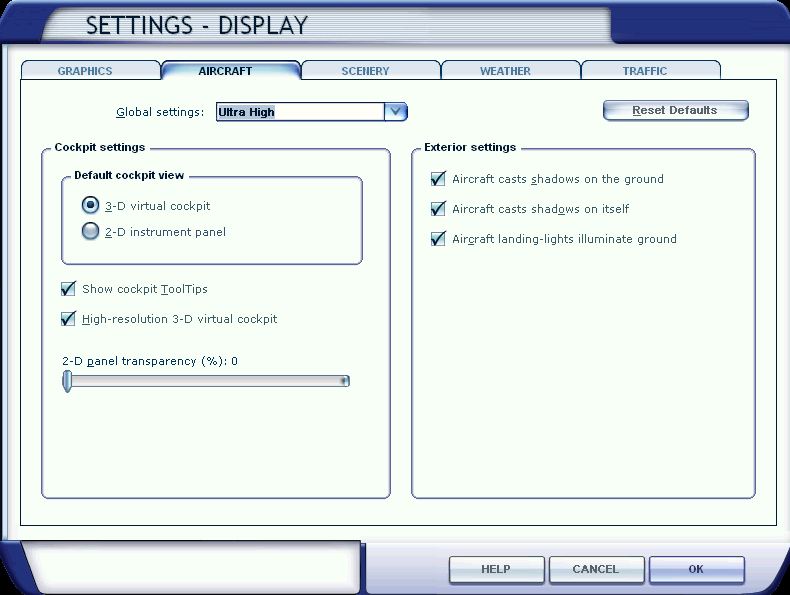Viewport: 790px width, 595px height.
Task: Expand the Global settings dropdown arrow
Action: 396,112
